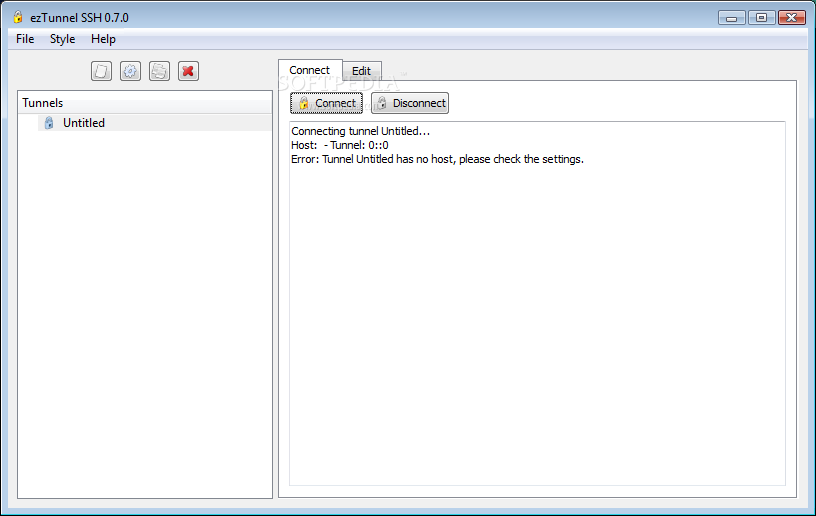Viewport: 816px width, 516px height.
Task: Click the 'Host: - Tunnel: 0::0' log line
Action: click(339, 145)
